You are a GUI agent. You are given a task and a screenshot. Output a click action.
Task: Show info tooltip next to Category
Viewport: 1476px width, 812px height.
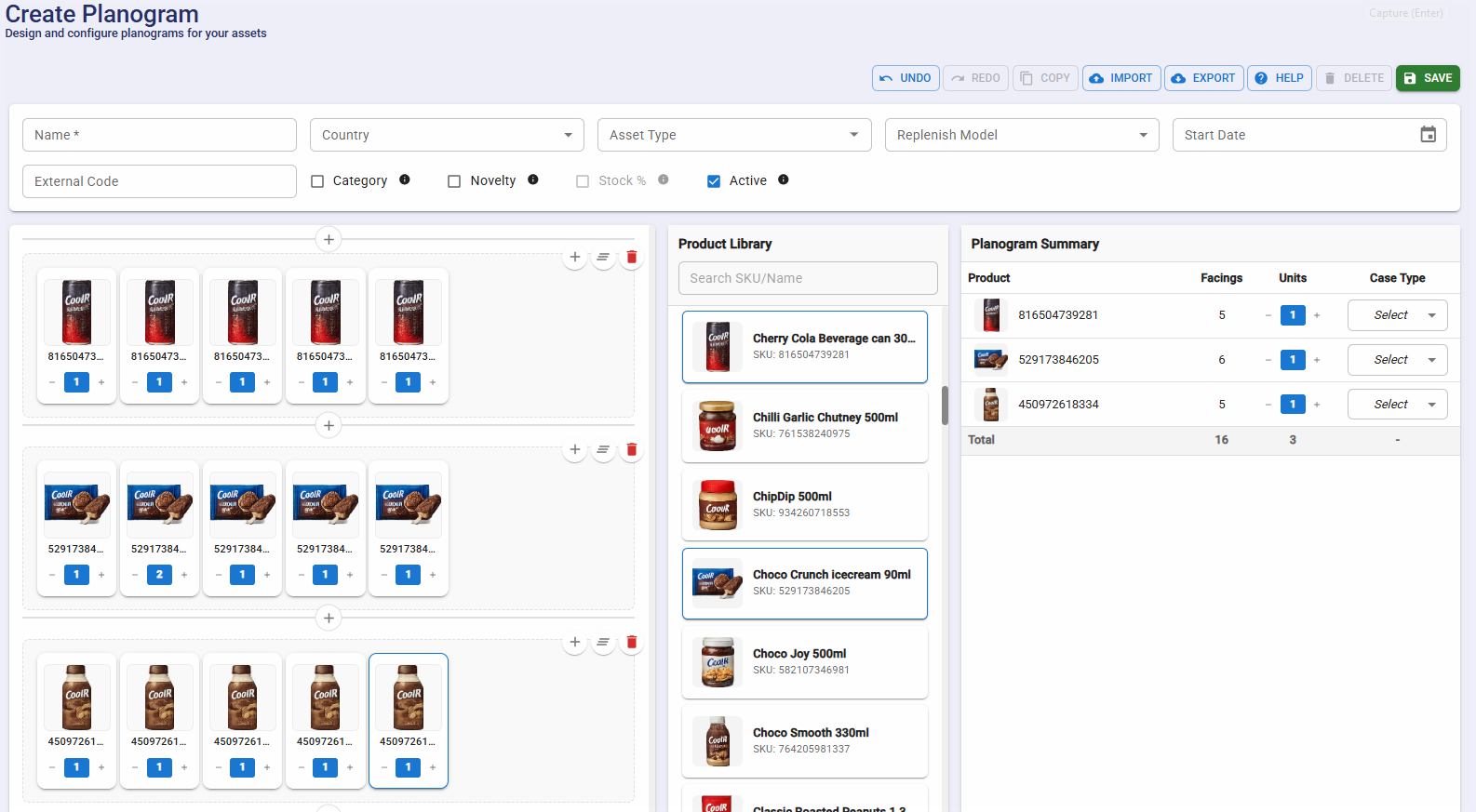pos(405,180)
